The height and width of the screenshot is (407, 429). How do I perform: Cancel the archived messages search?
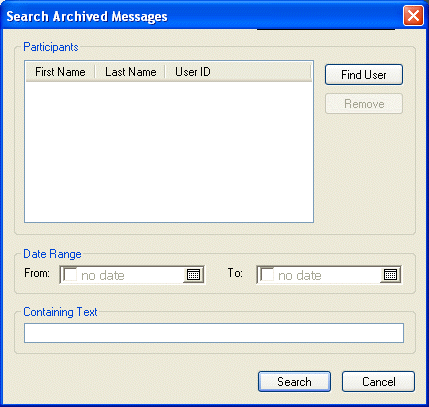pos(378,382)
